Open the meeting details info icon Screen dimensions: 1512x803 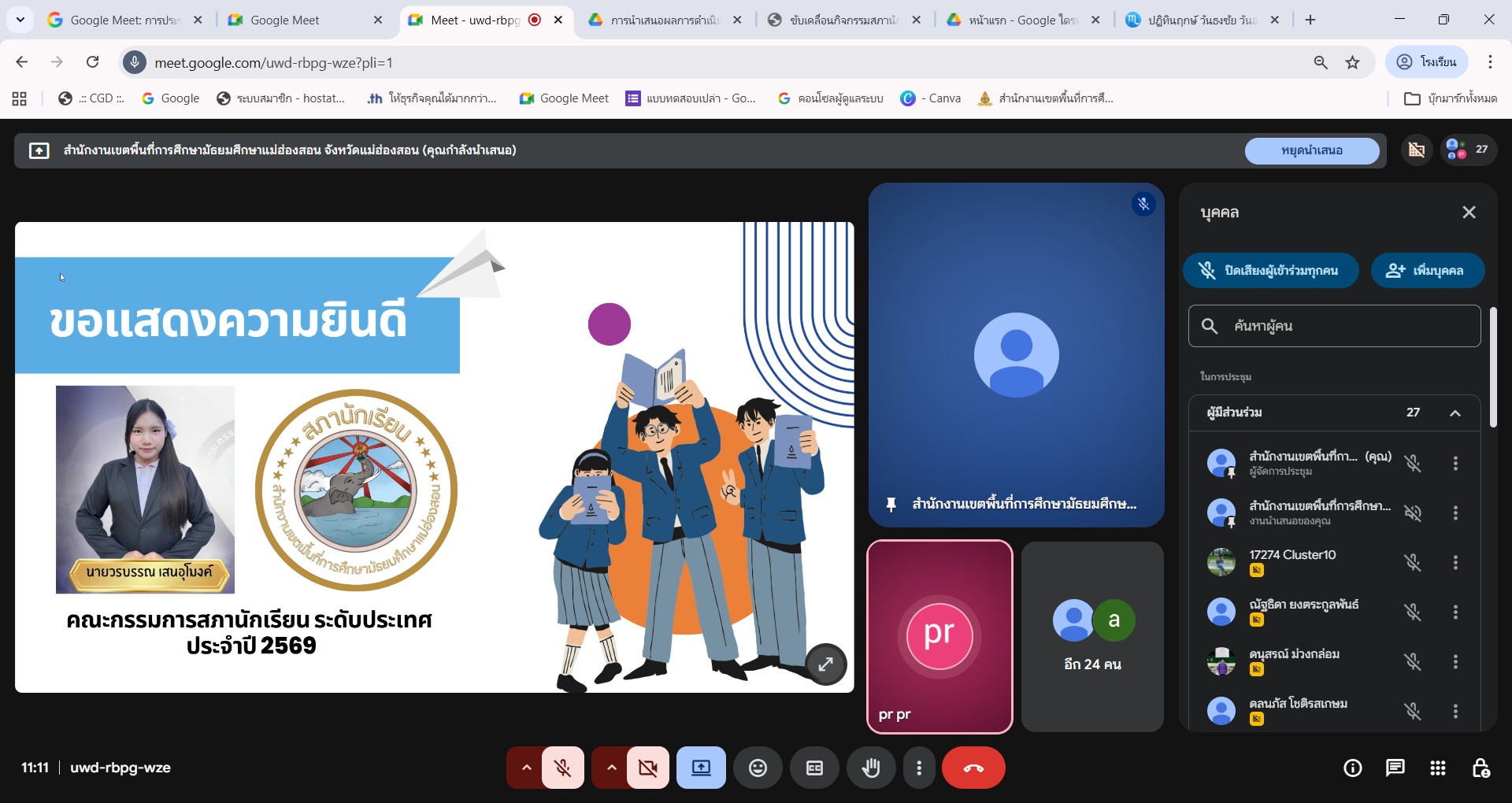coord(1352,768)
